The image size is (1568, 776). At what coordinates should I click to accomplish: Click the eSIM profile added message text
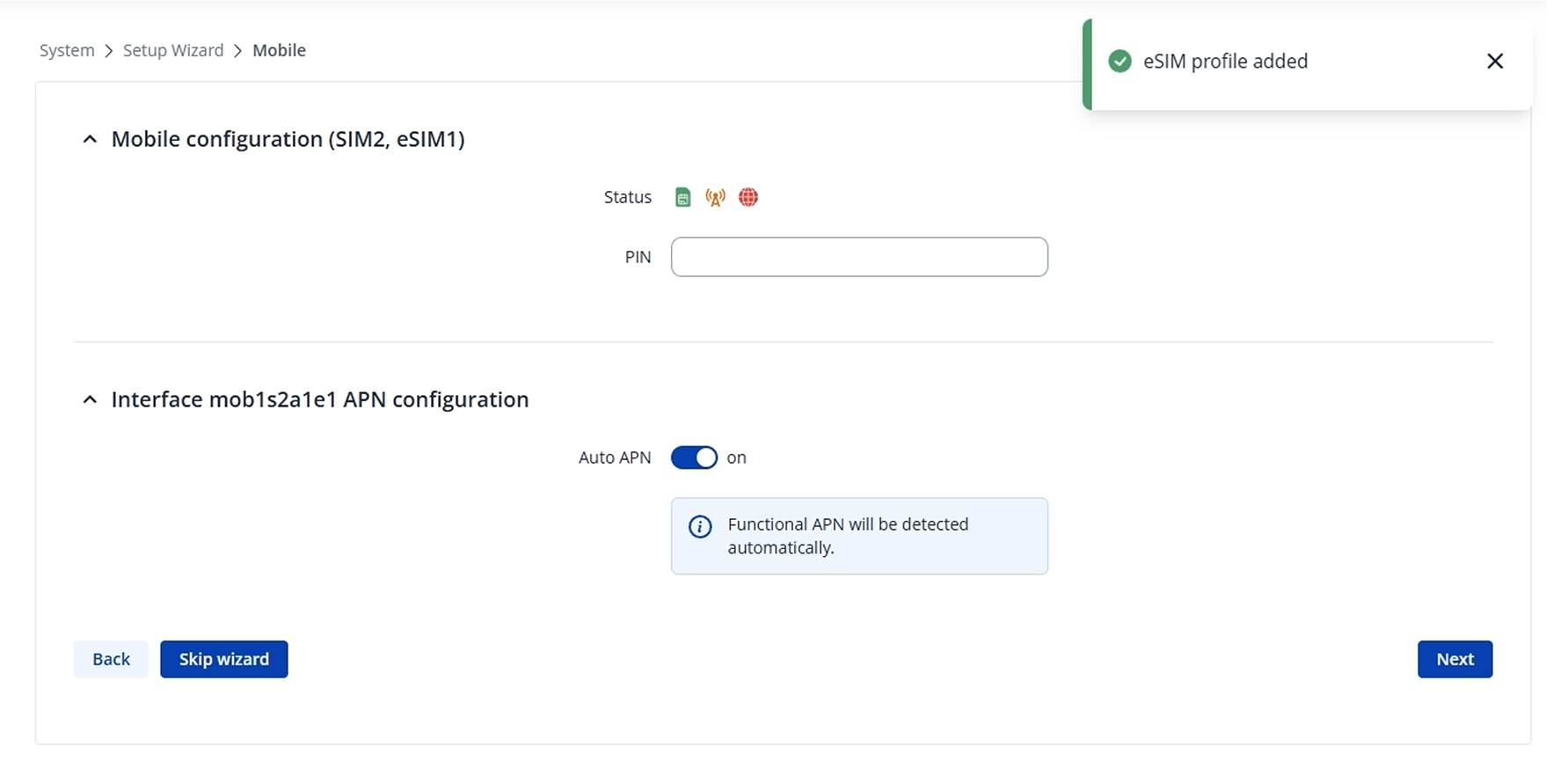tap(1225, 62)
